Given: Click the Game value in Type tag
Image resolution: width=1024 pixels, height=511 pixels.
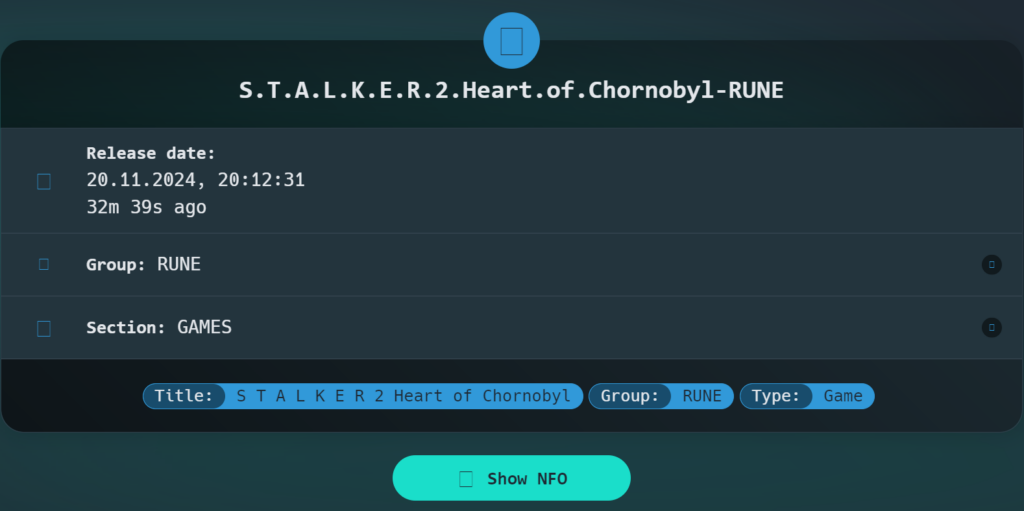Looking at the screenshot, I should click(843, 396).
